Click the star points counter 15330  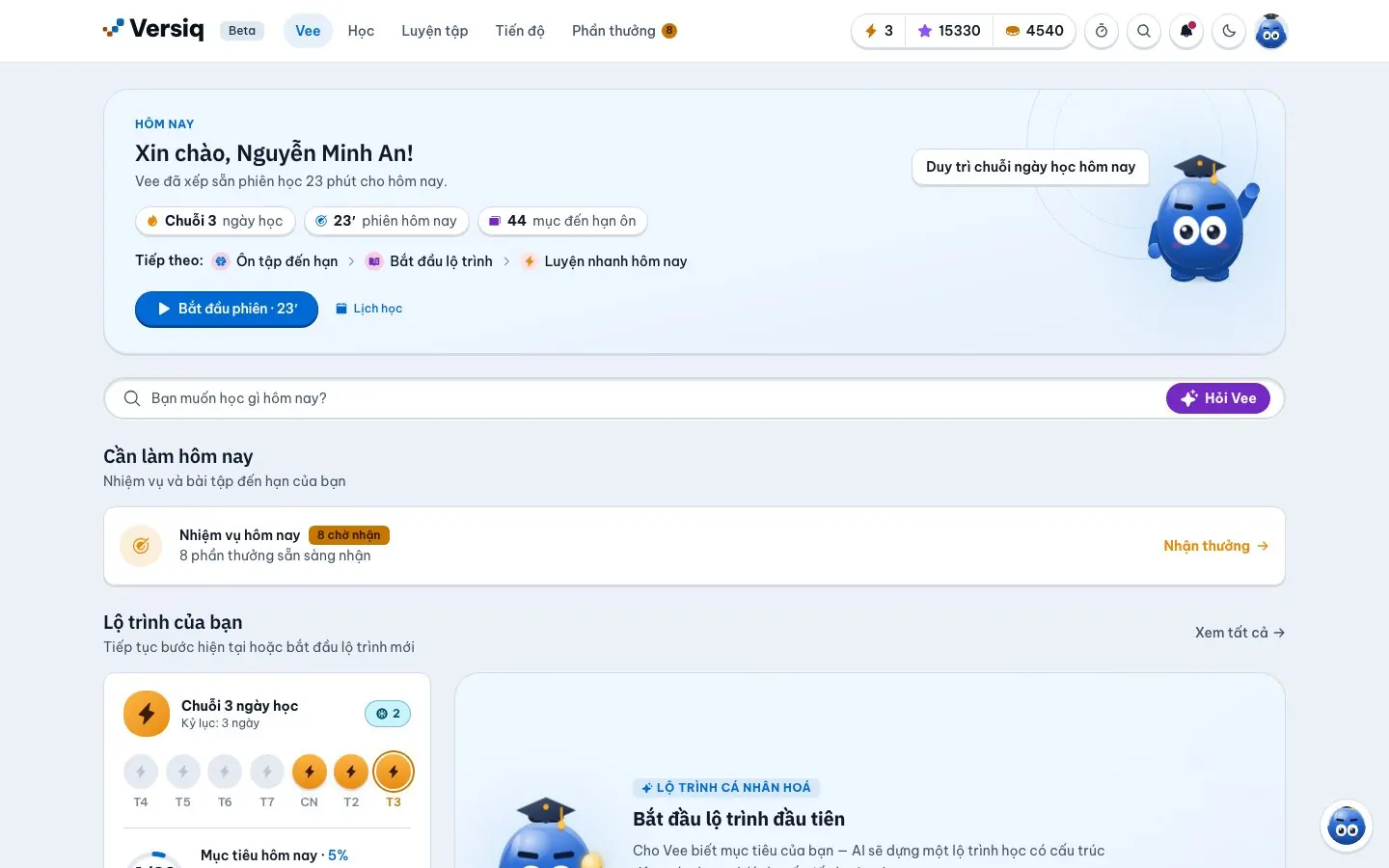(949, 31)
